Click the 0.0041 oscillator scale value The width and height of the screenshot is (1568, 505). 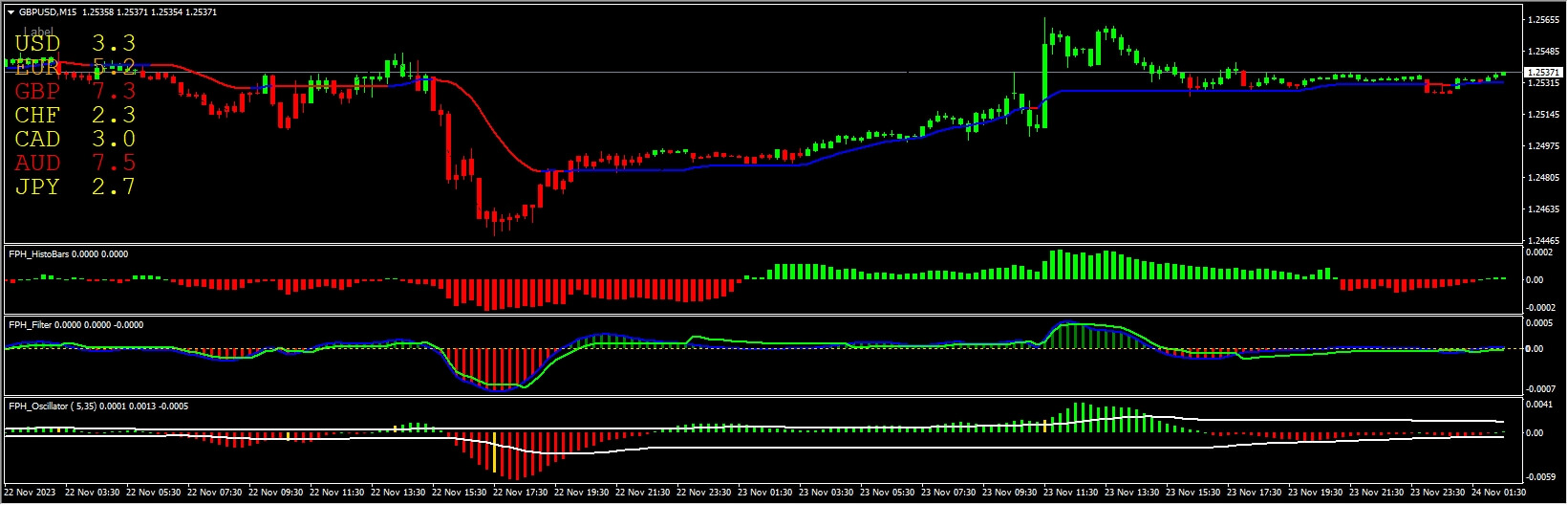[x=1540, y=405]
